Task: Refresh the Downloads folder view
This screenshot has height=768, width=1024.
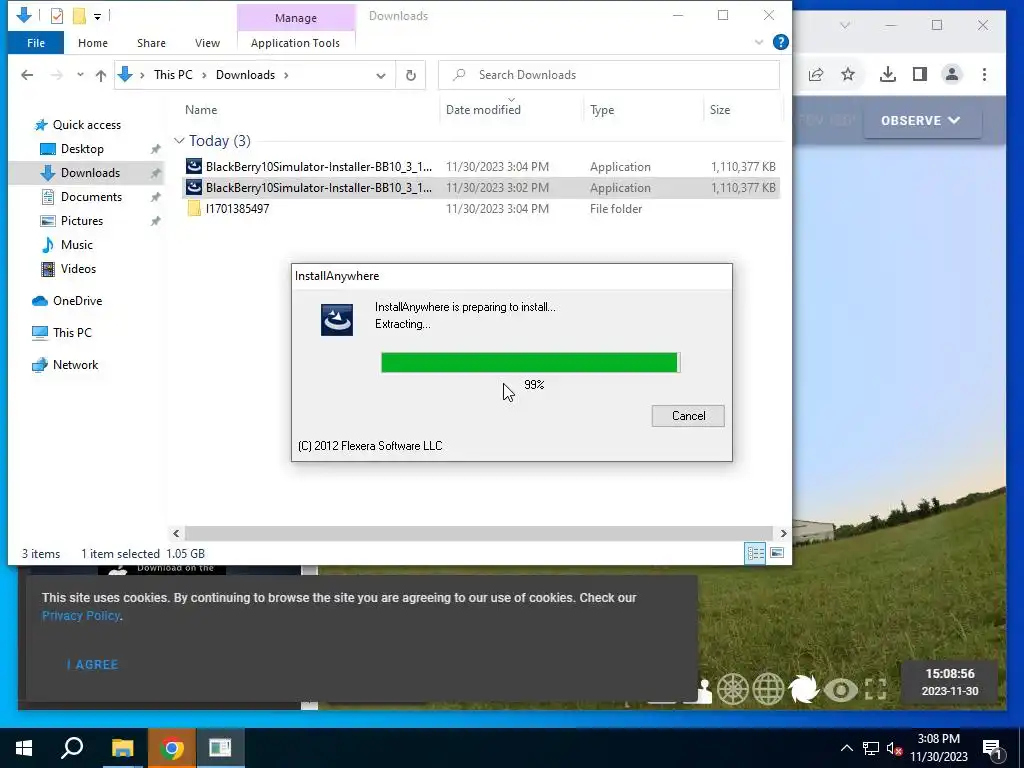Action: (411, 75)
